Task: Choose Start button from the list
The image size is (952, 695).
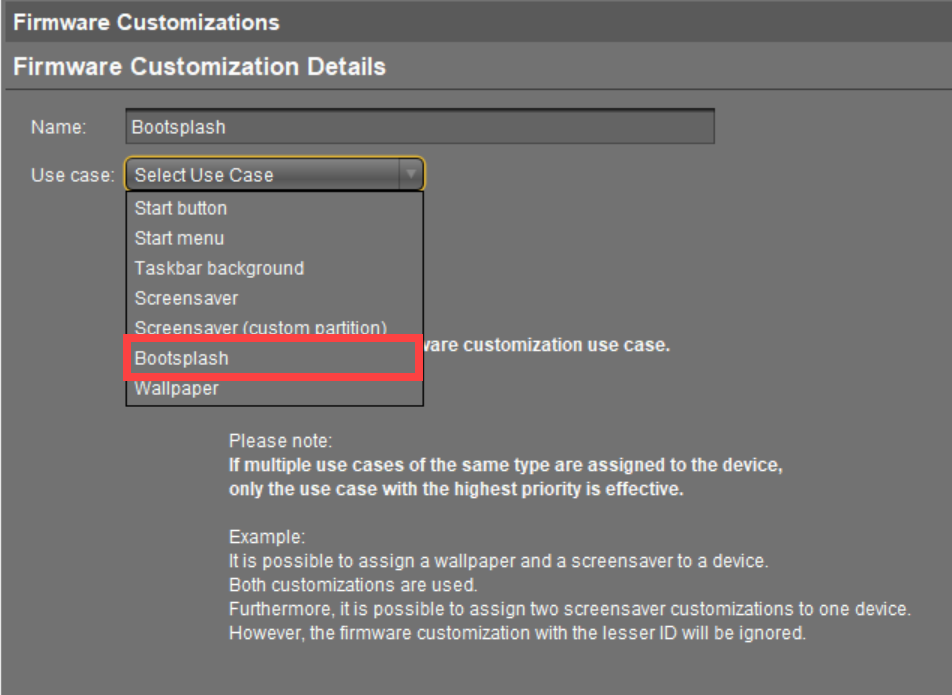Action: (181, 208)
